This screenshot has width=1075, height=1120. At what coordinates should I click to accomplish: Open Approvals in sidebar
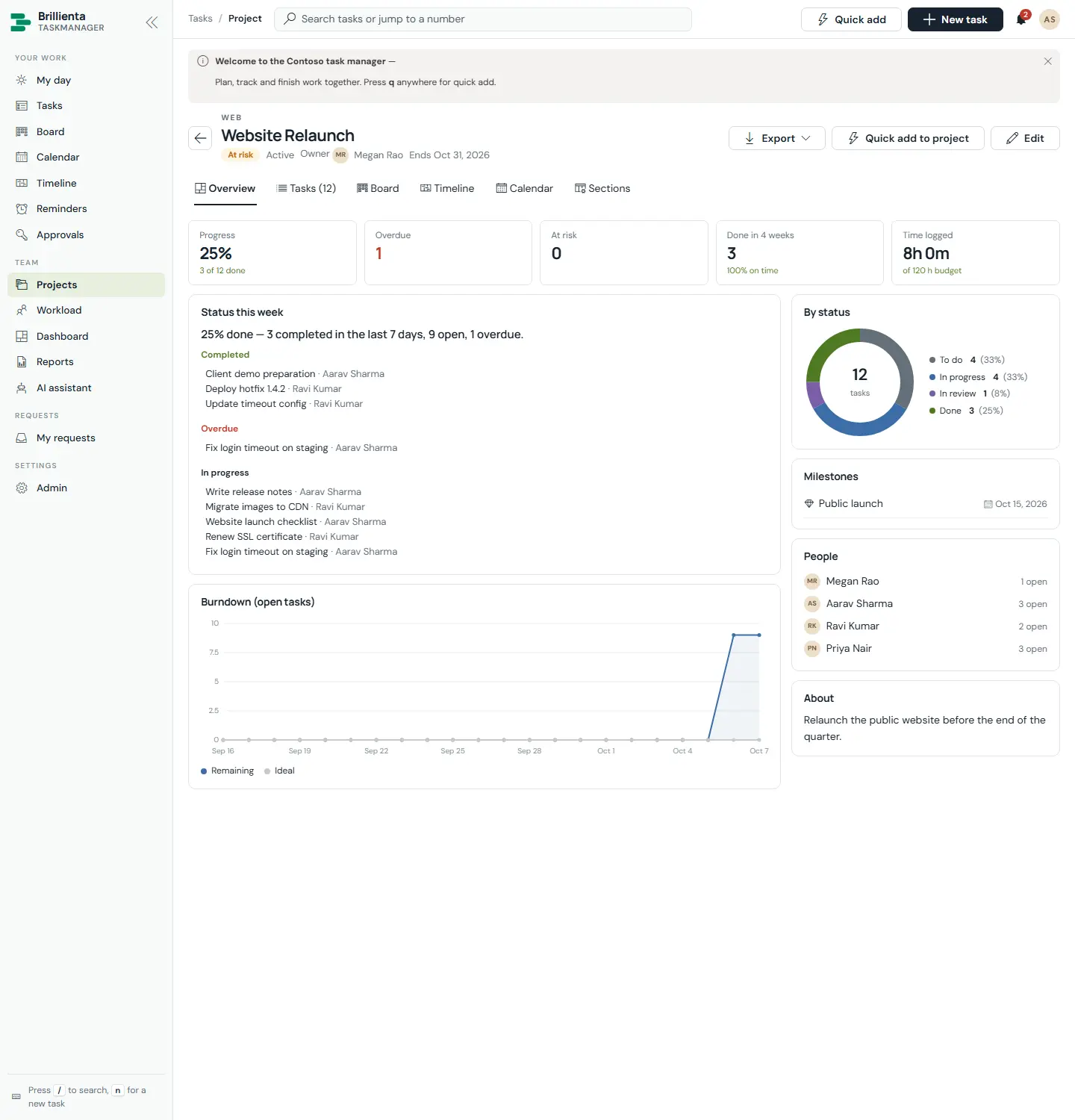pos(86,234)
